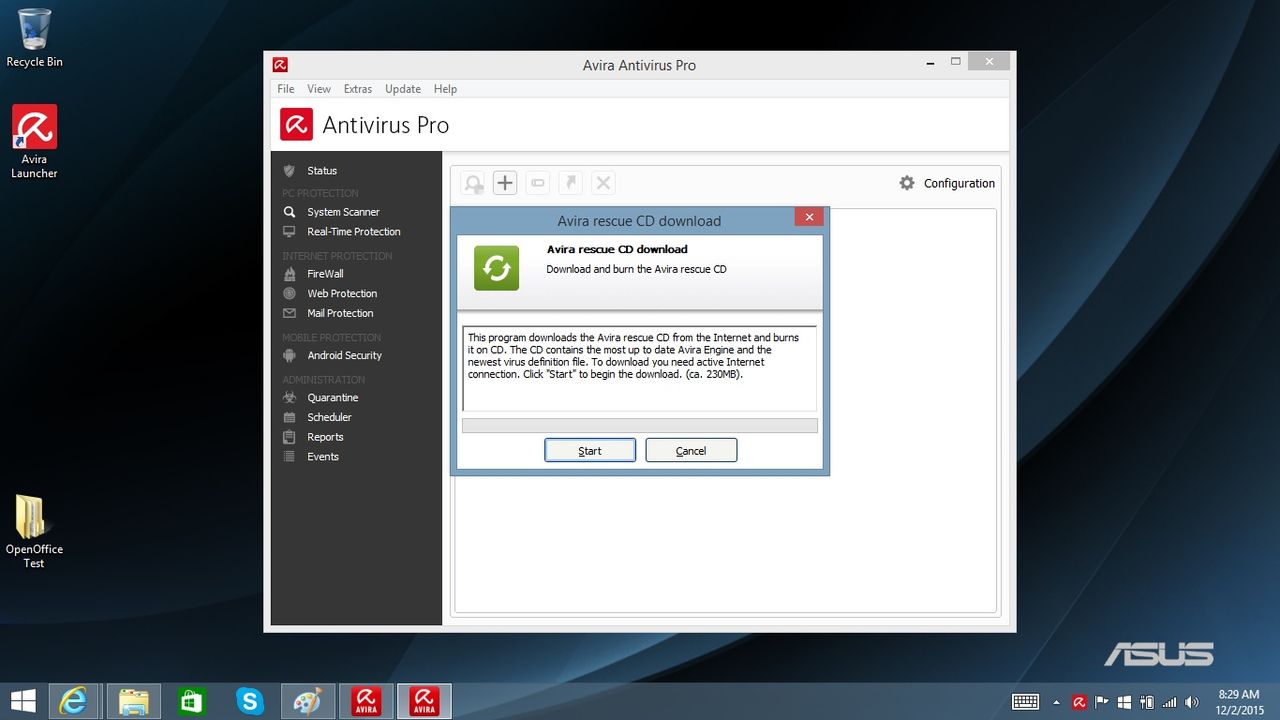Viewport: 1280px width, 720px height.
Task: Open the Update menu
Action: click(403, 89)
